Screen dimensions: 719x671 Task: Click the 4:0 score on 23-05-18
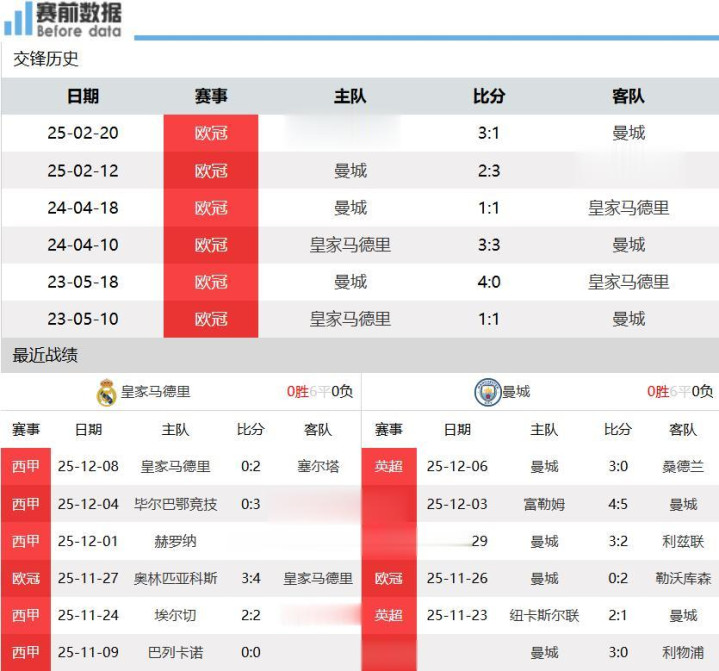[x=489, y=282]
